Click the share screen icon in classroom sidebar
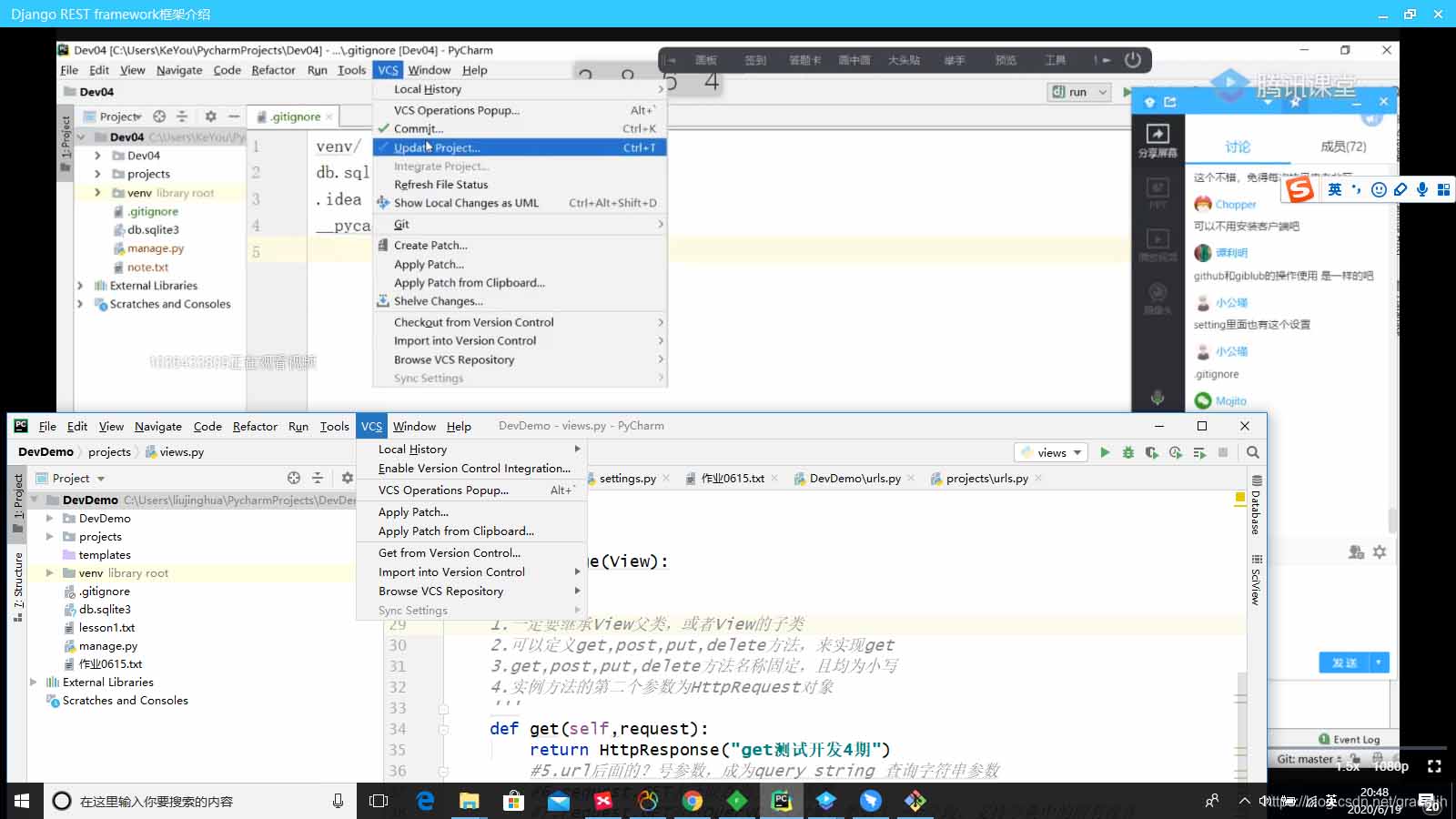Screen dimensions: 1456x819 click(x=1158, y=139)
